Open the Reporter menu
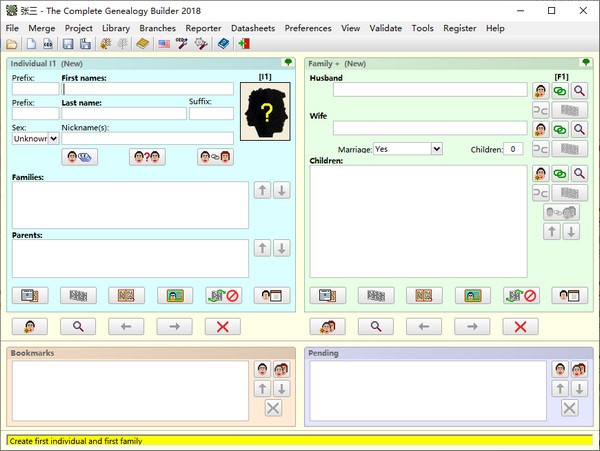The width and height of the screenshot is (600, 451). point(204,29)
